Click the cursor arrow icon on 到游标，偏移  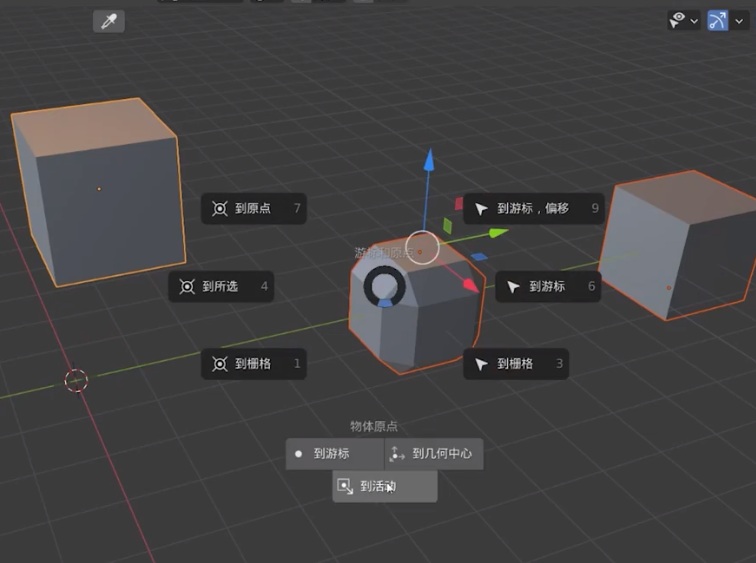pyautogui.click(x=481, y=209)
